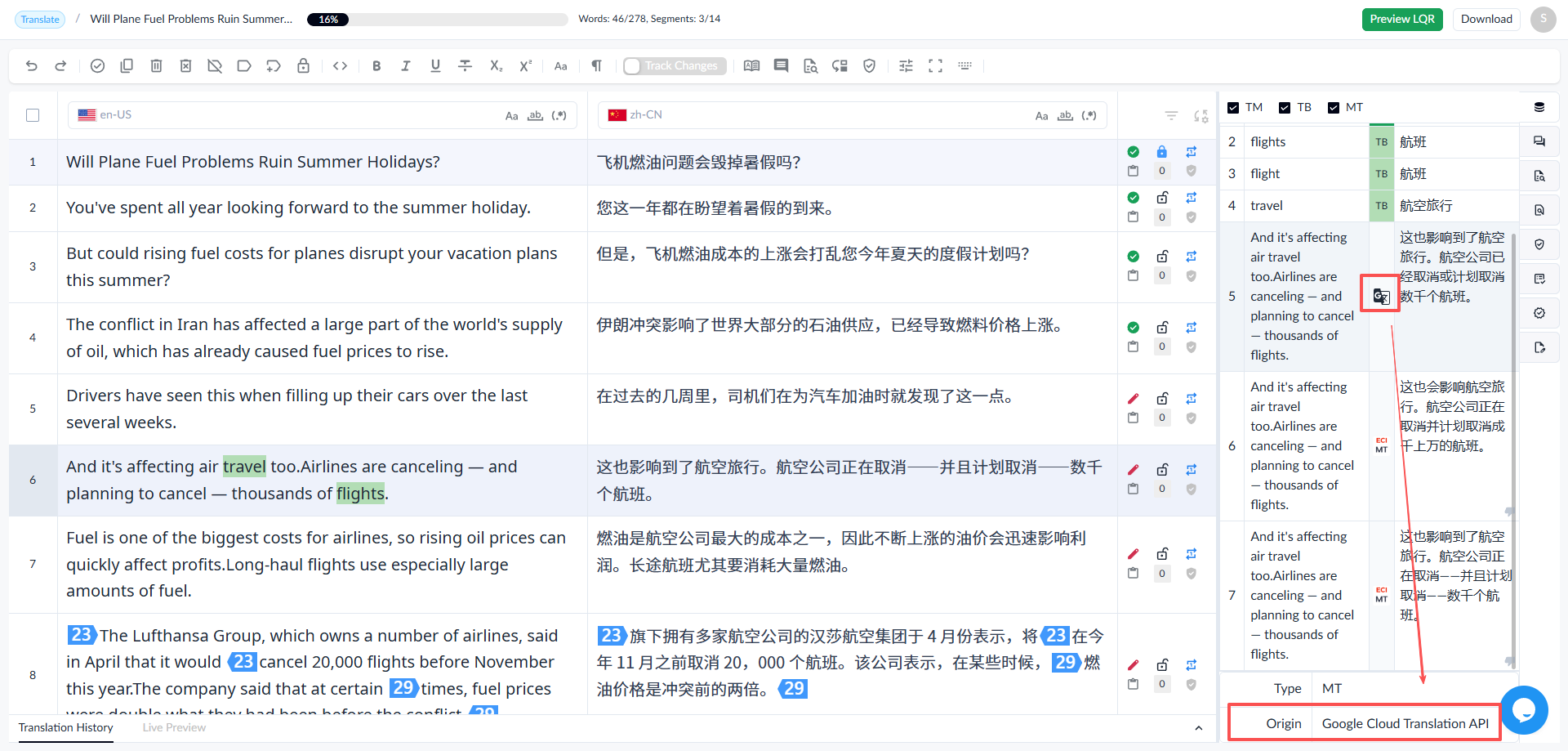Change case with the Aa toolbar icon
Screen dimensions: 1568x751
560,66
